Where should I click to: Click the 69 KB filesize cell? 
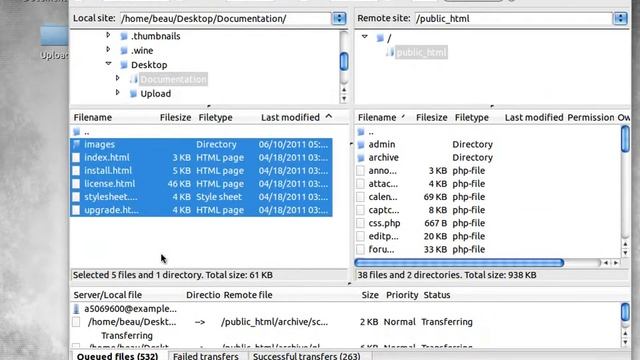(435, 197)
